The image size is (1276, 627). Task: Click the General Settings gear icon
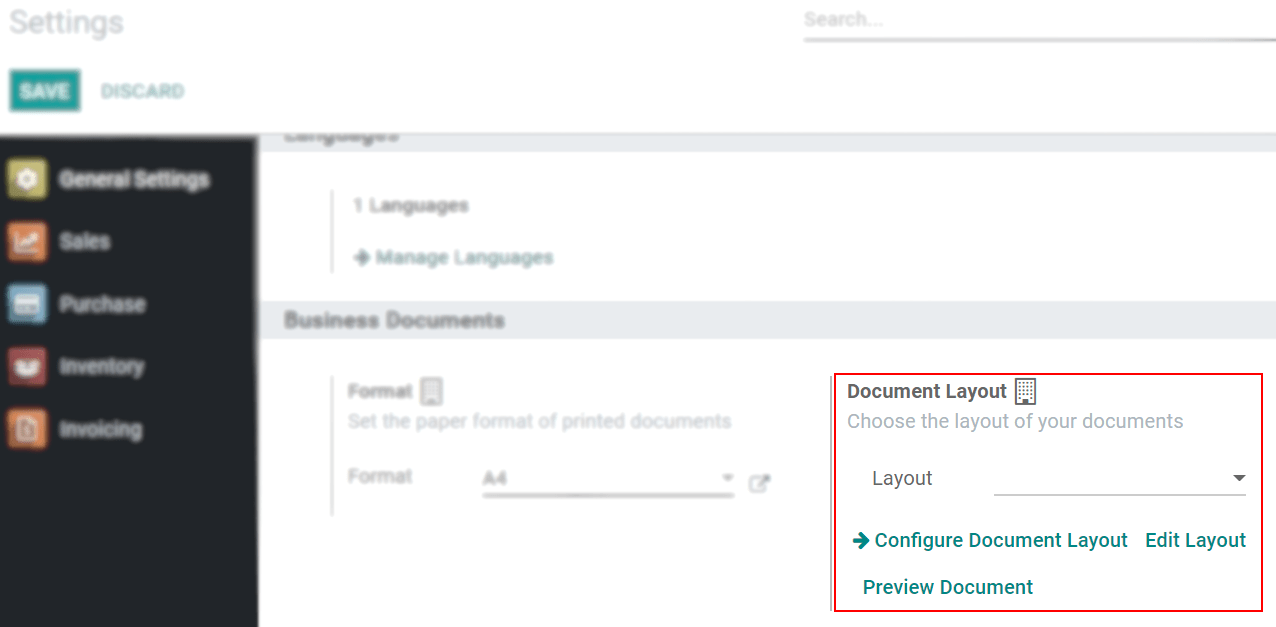26,179
